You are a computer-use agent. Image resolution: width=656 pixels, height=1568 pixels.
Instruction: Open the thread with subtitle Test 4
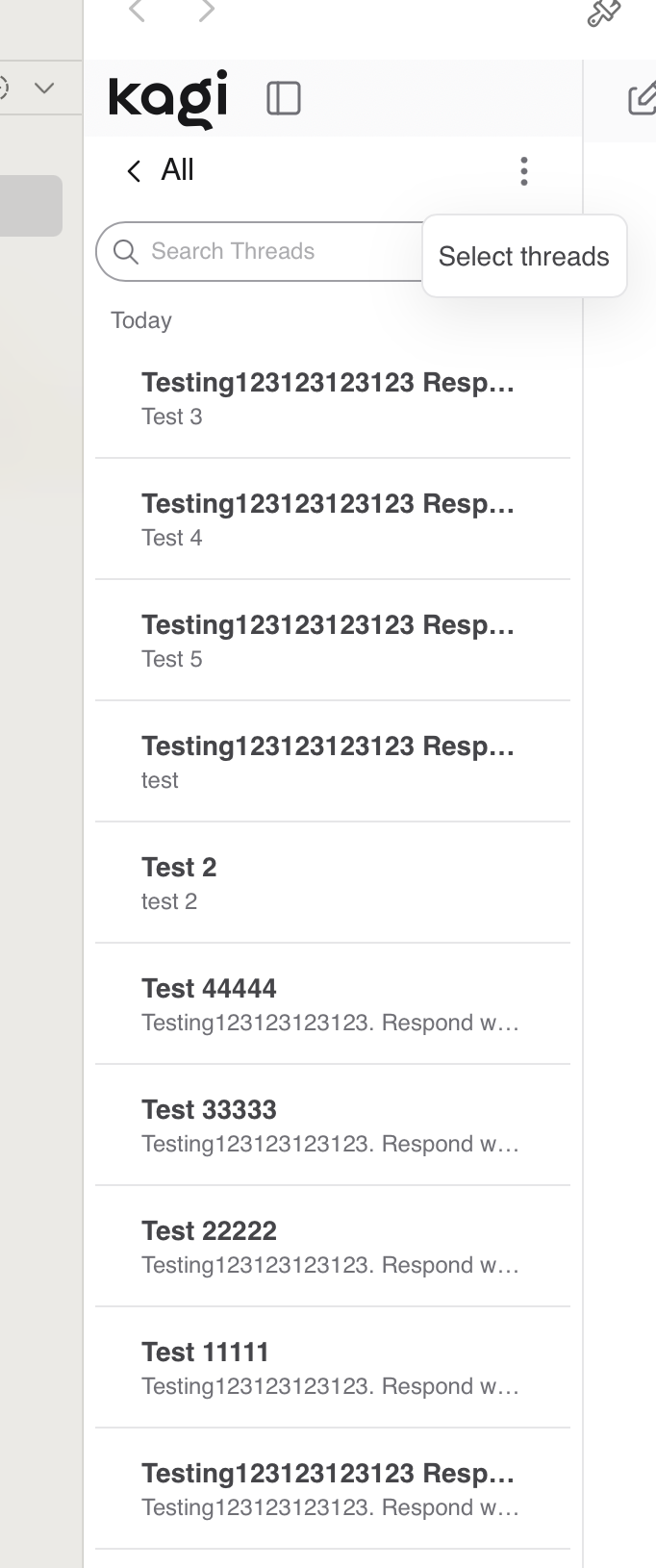tap(332, 519)
